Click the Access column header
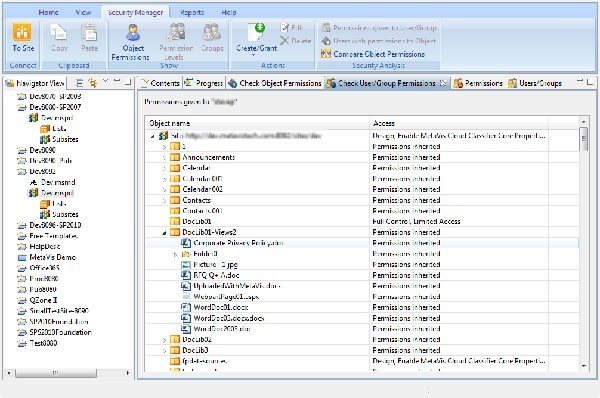600x398 pixels. click(x=459, y=123)
